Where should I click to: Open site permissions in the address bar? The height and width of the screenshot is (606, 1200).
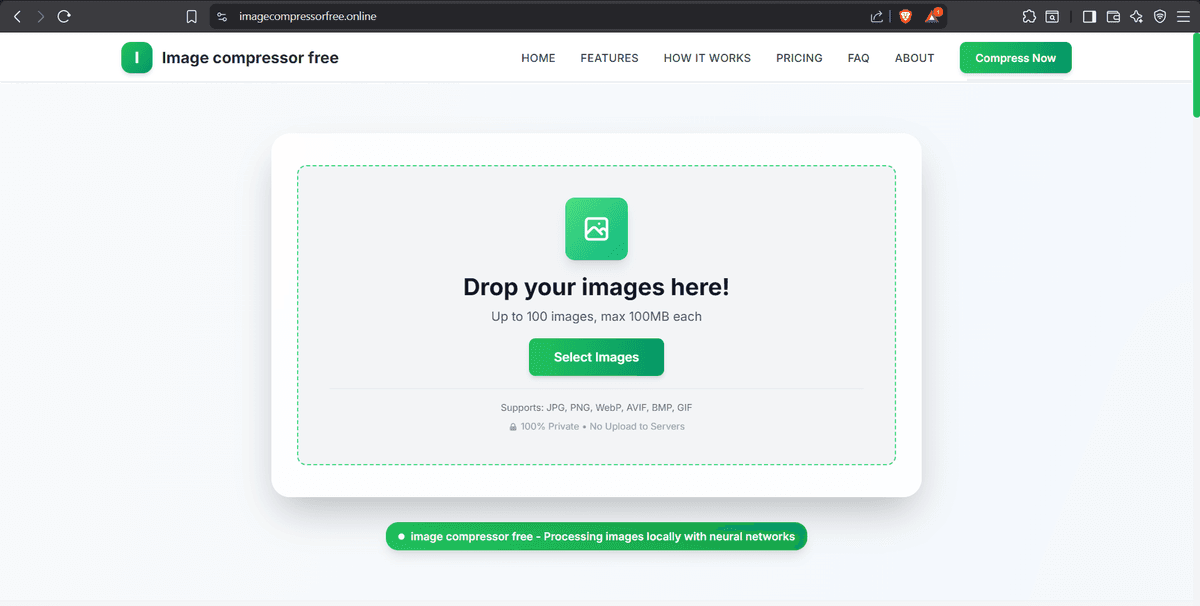pyautogui.click(x=219, y=16)
